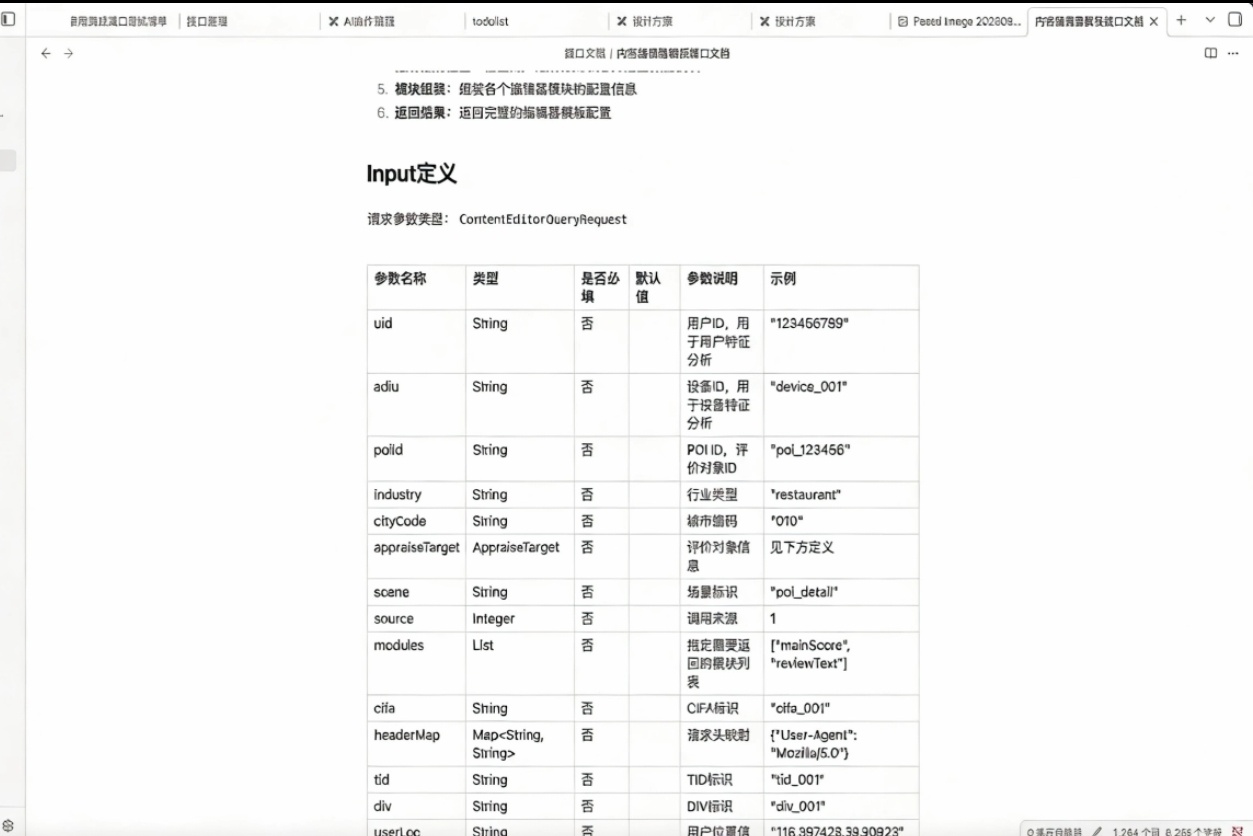Click the modules parameter cell
The image size is (1253, 836).
[x=416, y=663]
